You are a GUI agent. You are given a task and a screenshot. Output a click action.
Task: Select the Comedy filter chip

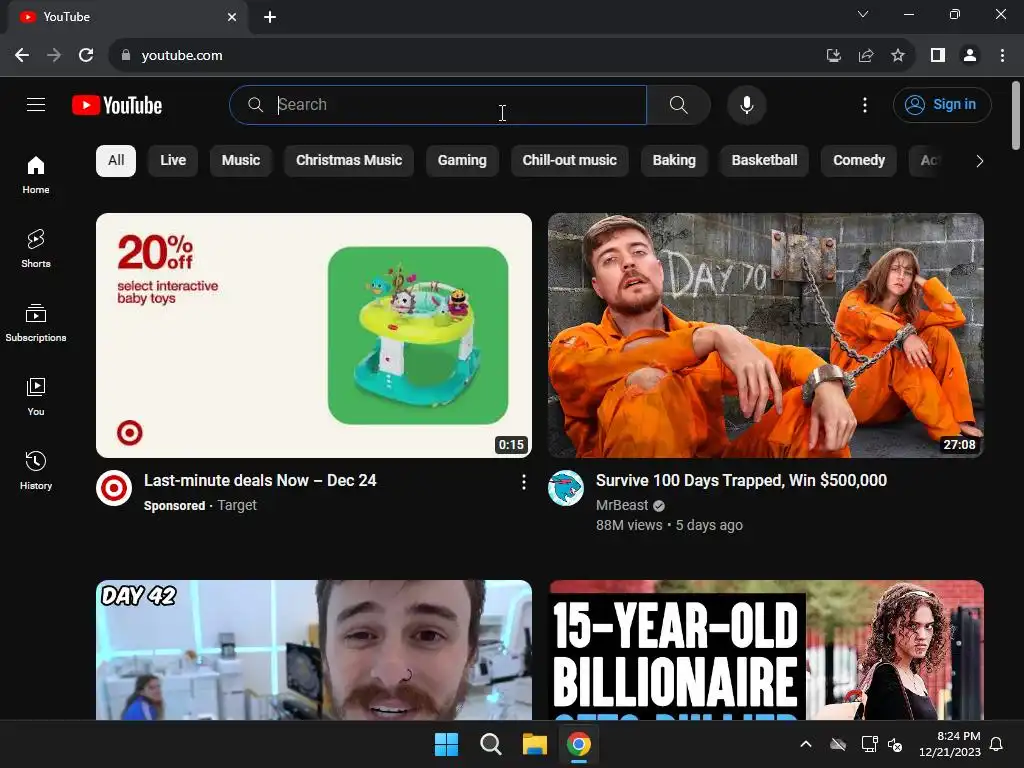click(859, 161)
